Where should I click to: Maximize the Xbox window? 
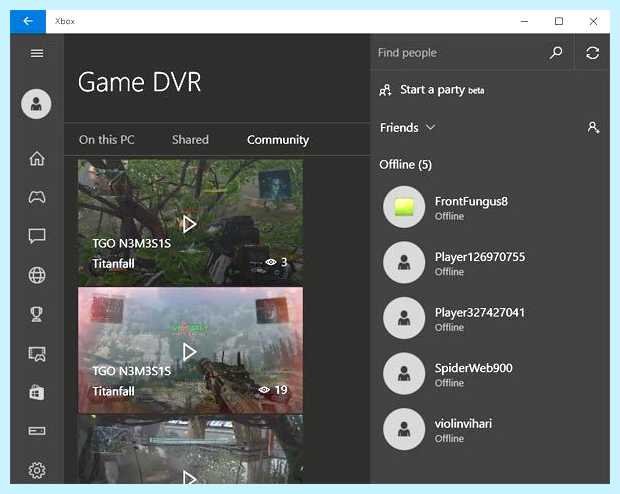559,21
